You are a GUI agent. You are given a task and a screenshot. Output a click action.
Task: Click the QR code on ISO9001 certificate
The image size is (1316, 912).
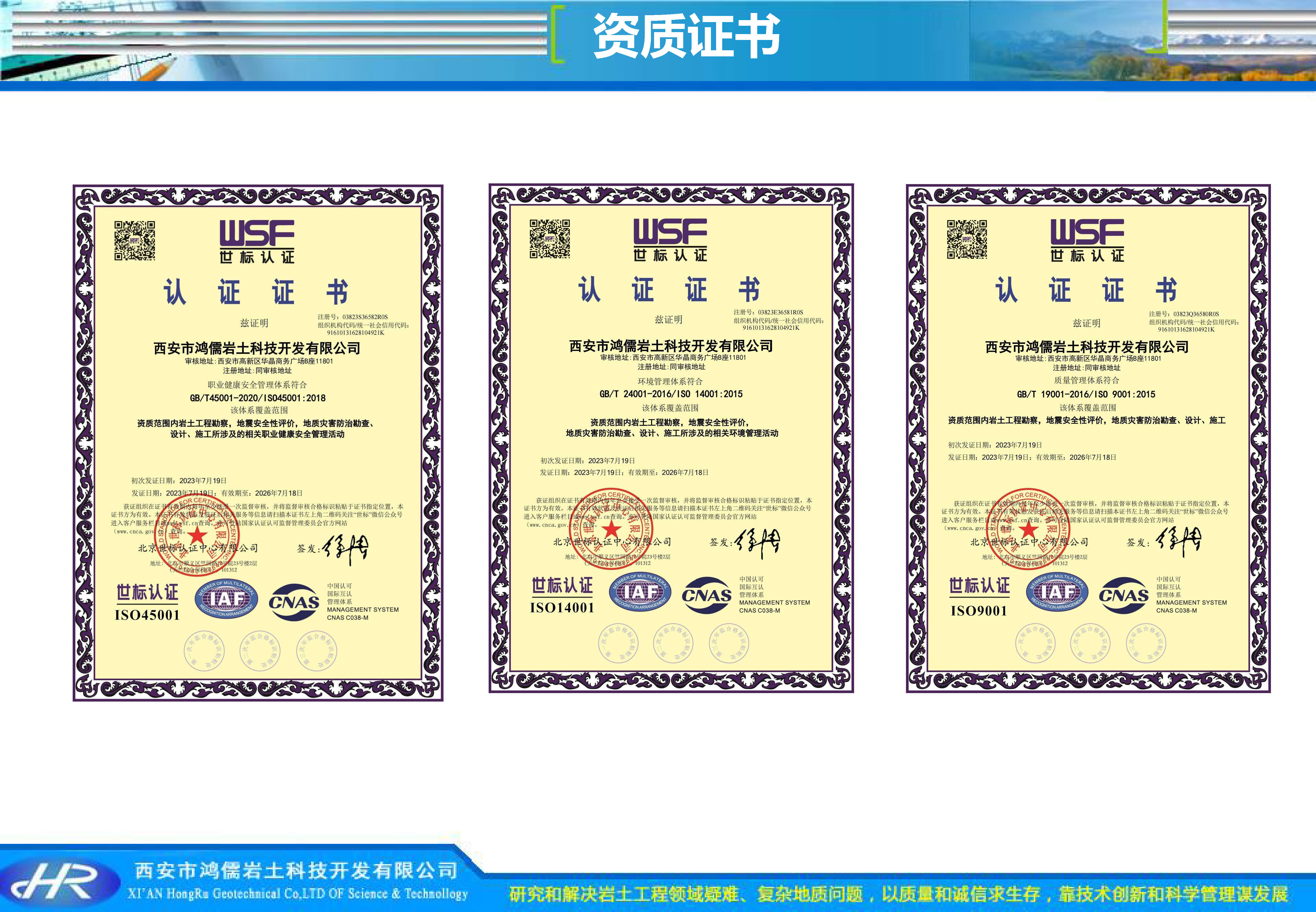click(967, 240)
